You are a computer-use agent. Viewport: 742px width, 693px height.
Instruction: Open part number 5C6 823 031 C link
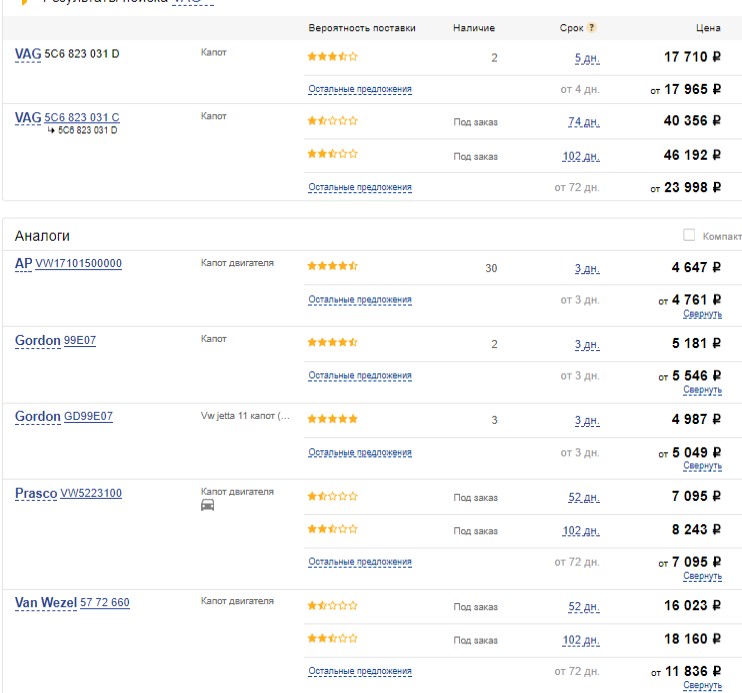tap(82, 117)
